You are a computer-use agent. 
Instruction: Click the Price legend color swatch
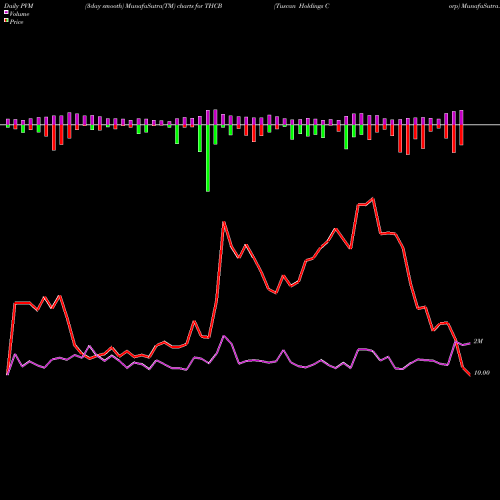pyautogui.click(x=6, y=21)
